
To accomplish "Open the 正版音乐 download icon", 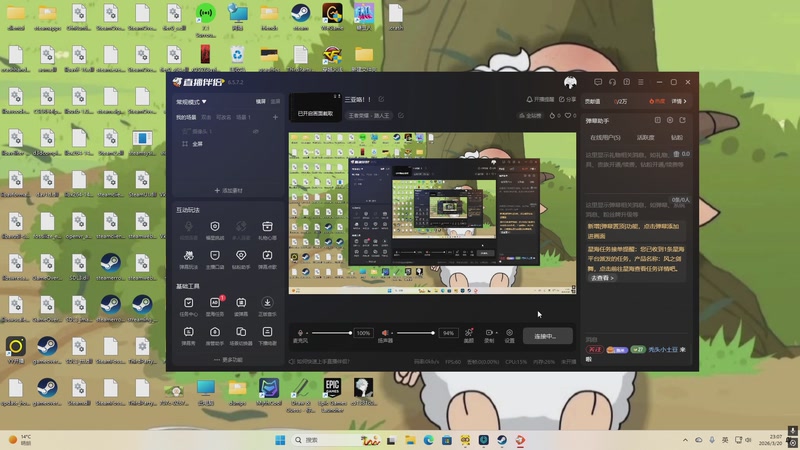I will (x=267, y=303).
